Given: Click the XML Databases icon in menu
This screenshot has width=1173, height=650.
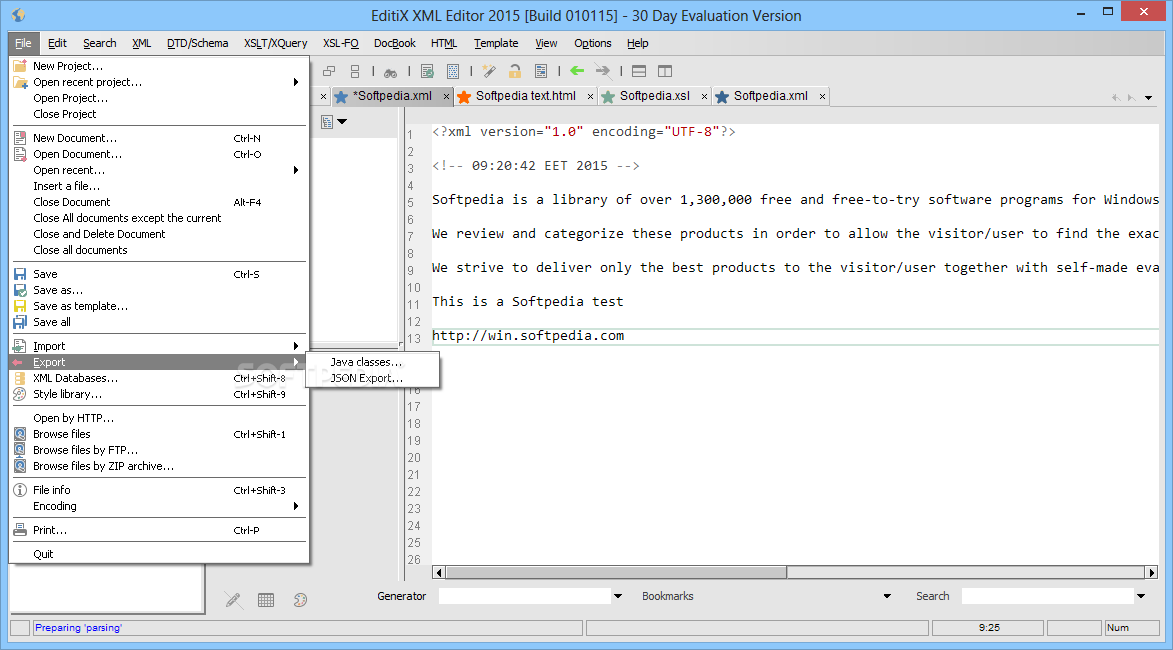Looking at the screenshot, I should point(20,378).
